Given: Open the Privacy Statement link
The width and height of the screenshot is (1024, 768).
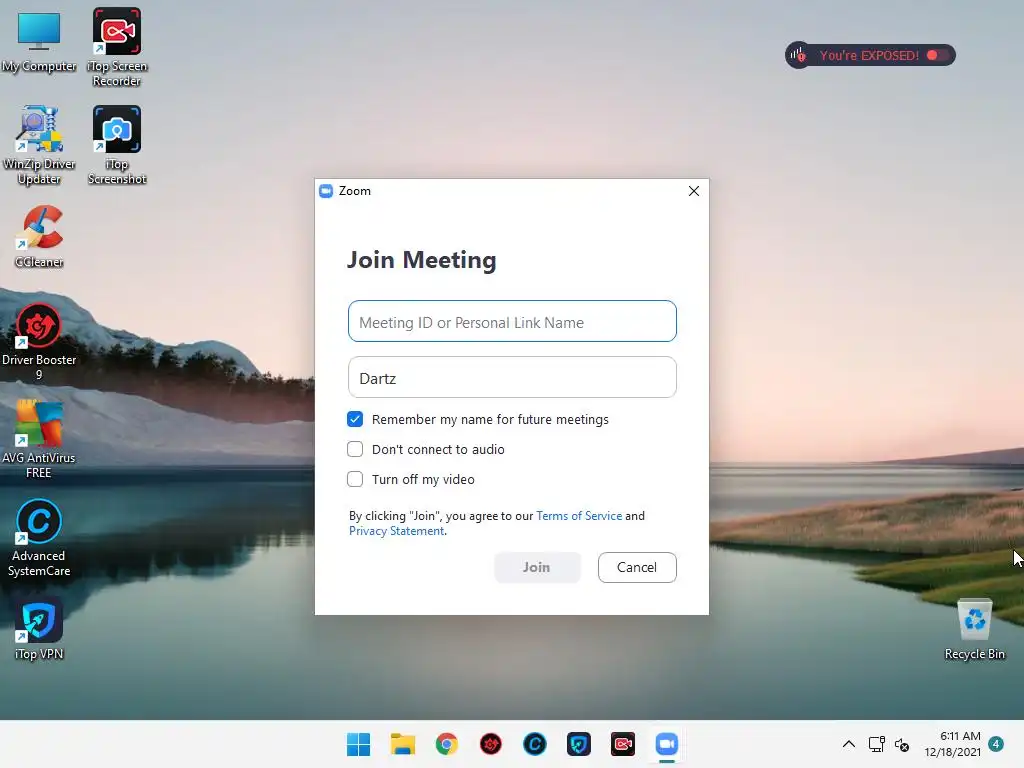Looking at the screenshot, I should [396, 531].
